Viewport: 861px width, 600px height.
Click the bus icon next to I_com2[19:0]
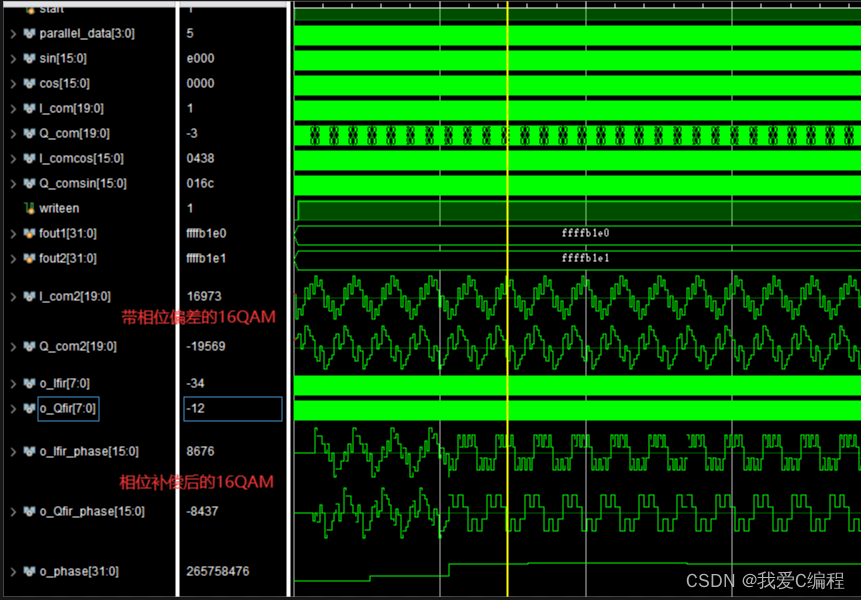(x=29, y=296)
